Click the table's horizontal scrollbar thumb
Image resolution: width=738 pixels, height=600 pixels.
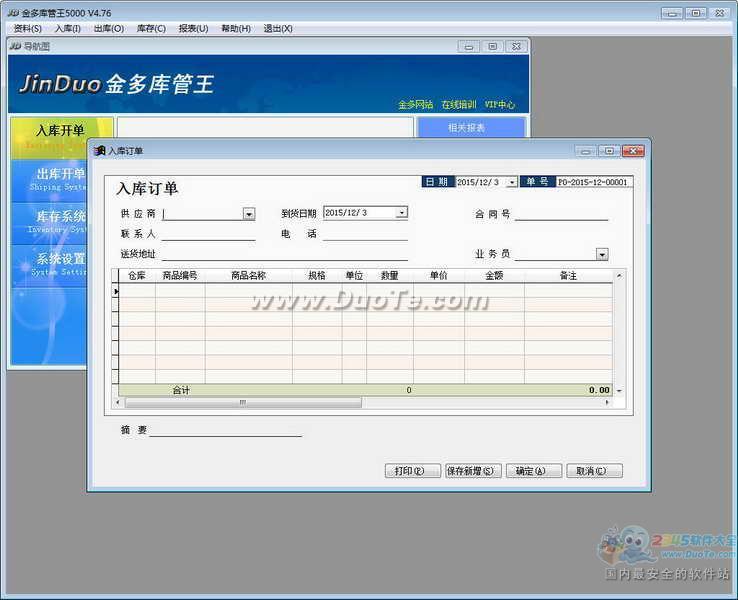tap(242, 402)
